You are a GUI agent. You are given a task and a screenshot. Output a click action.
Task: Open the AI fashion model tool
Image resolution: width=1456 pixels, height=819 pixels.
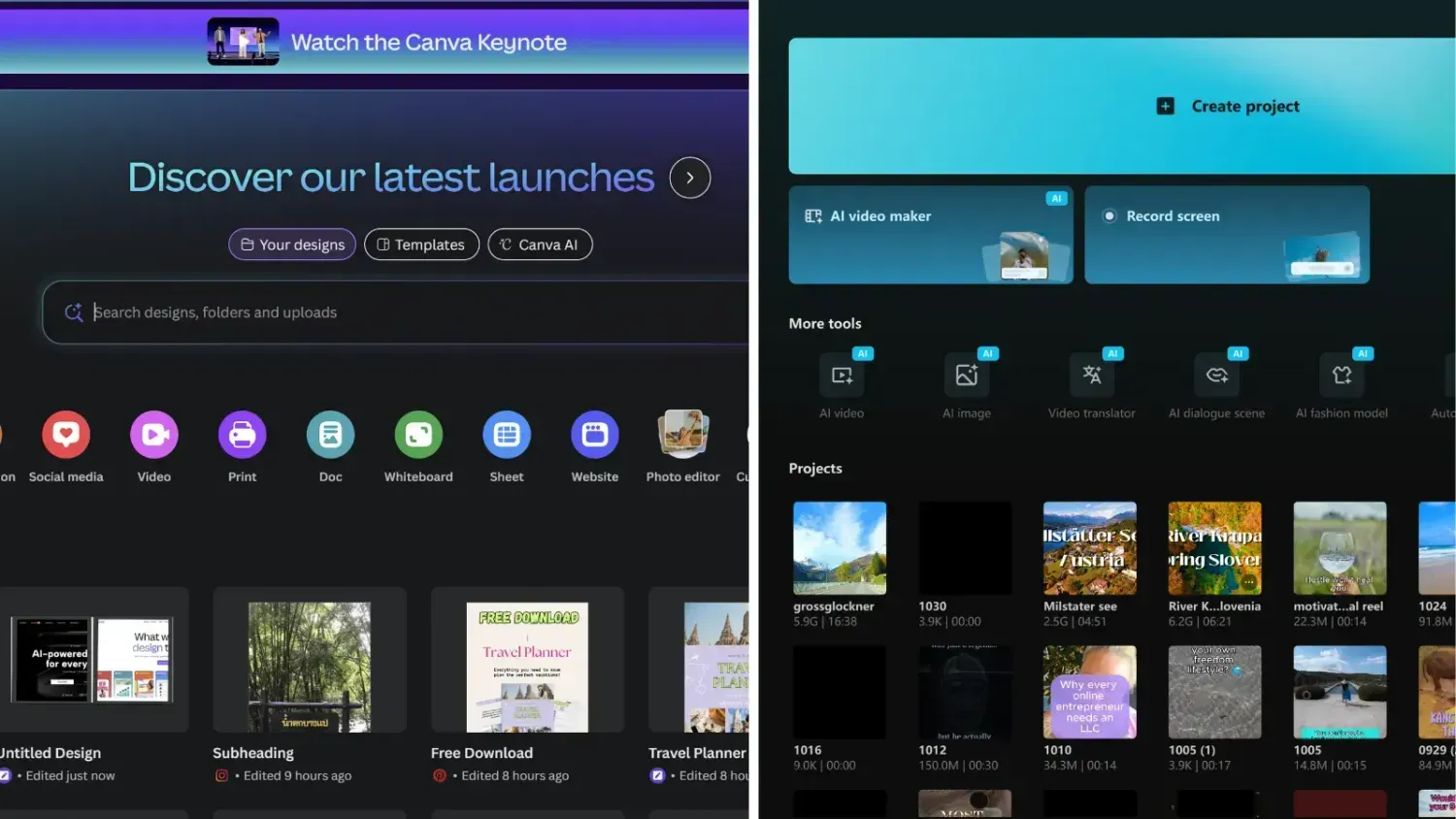pyautogui.click(x=1341, y=375)
